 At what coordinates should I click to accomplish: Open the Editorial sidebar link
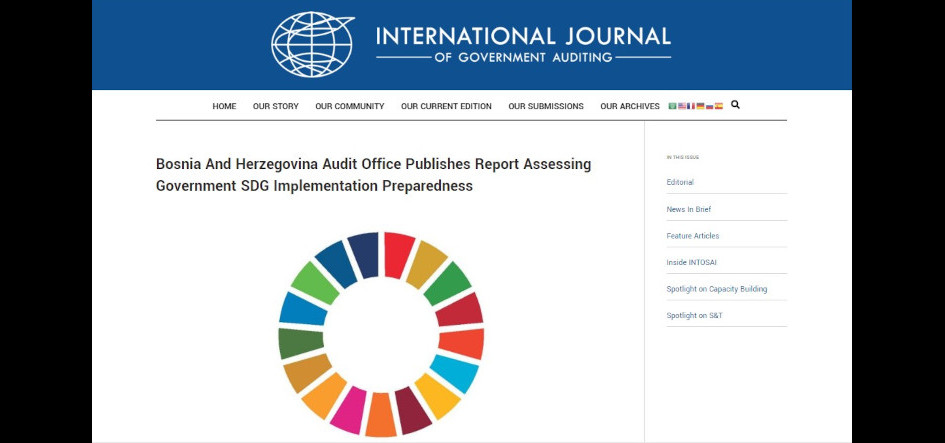click(x=680, y=182)
